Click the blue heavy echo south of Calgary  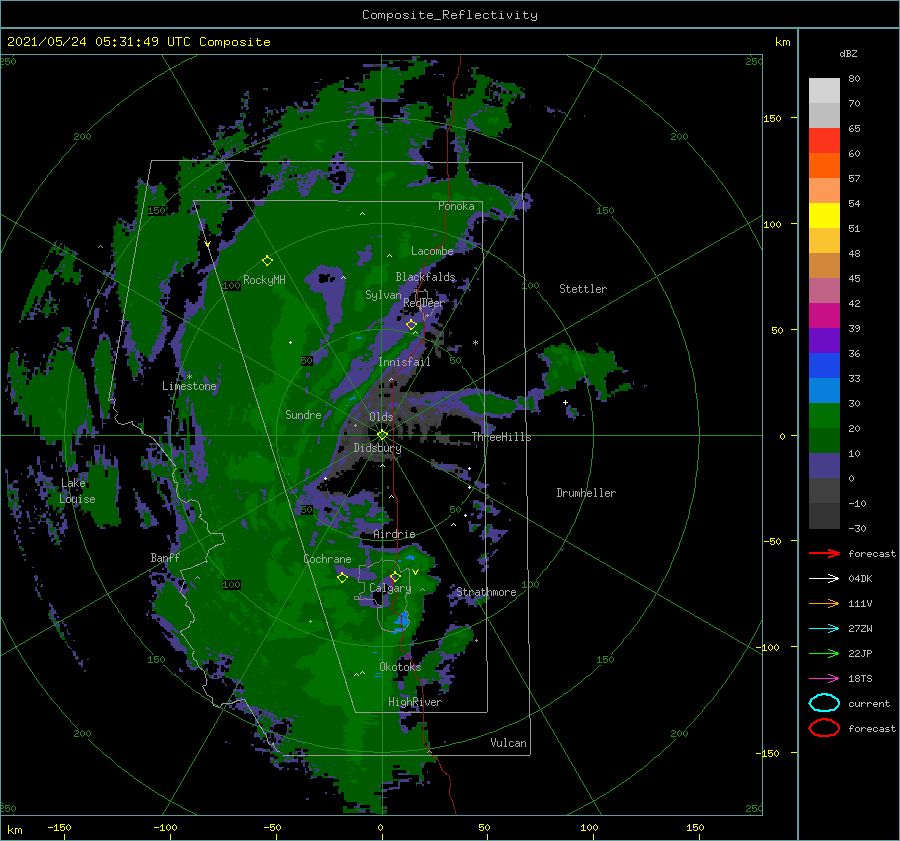pyautogui.click(x=401, y=621)
